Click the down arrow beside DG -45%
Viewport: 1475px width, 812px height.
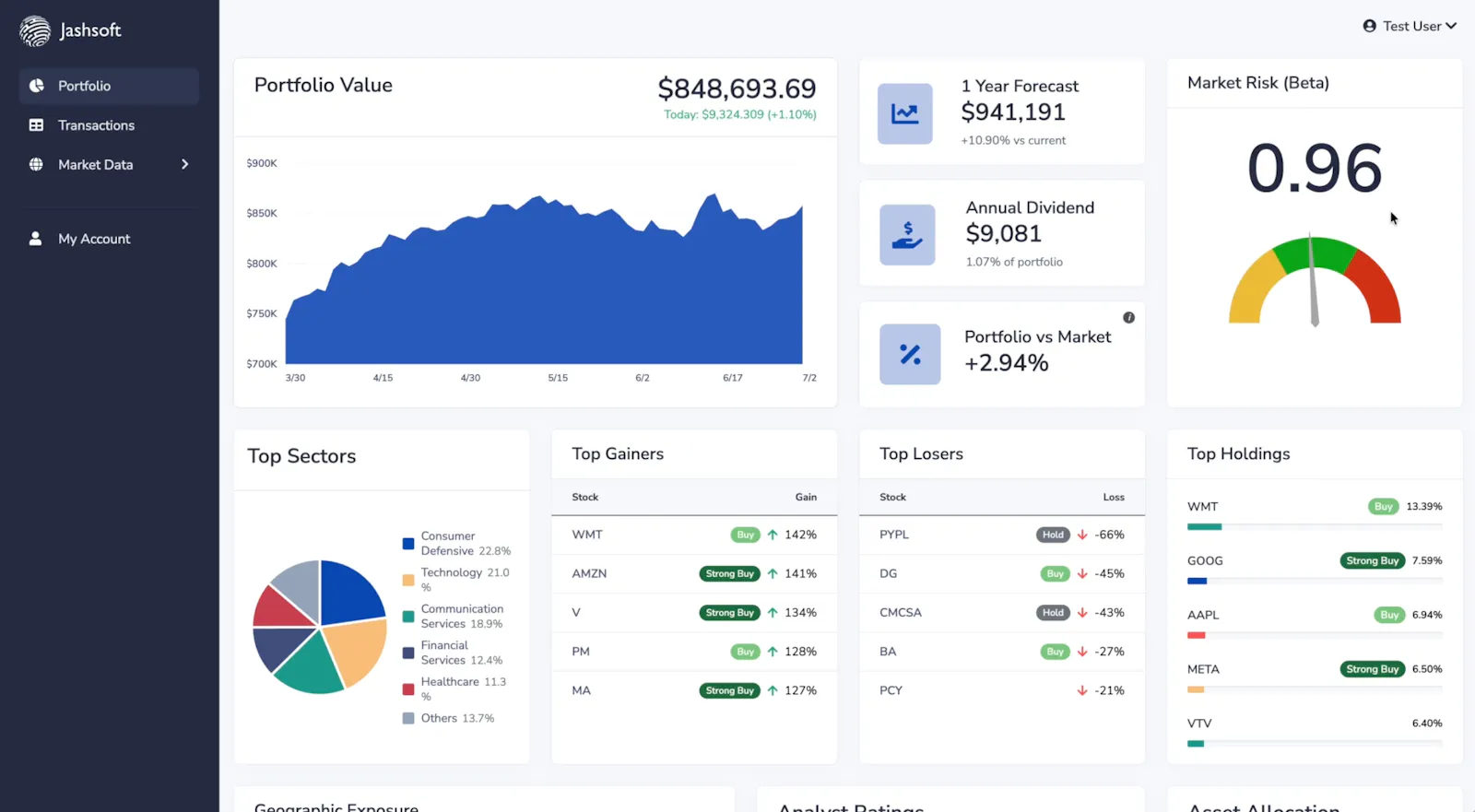click(x=1082, y=573)
